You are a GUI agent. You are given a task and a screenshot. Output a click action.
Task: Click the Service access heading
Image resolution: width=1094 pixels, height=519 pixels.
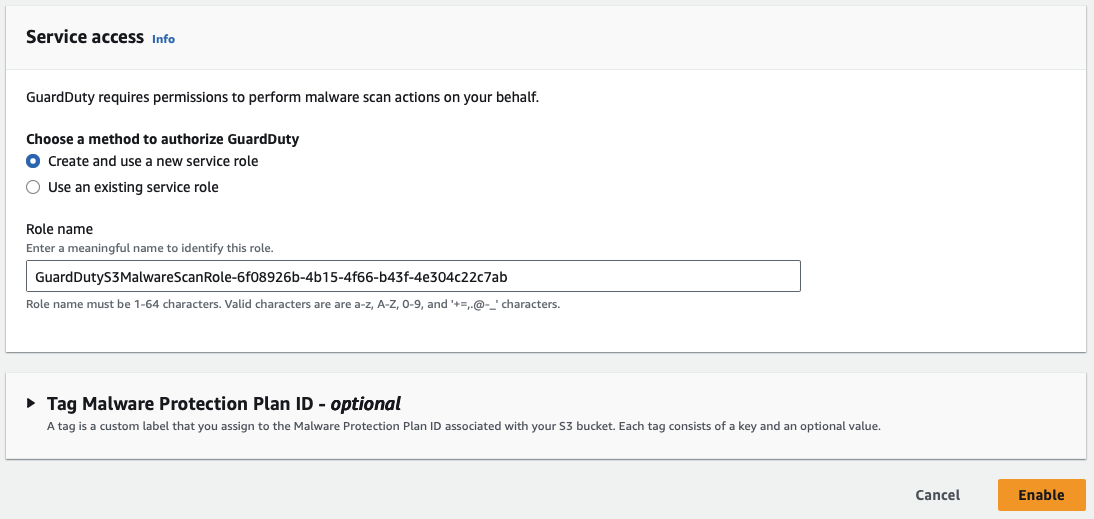click(85, 37)
